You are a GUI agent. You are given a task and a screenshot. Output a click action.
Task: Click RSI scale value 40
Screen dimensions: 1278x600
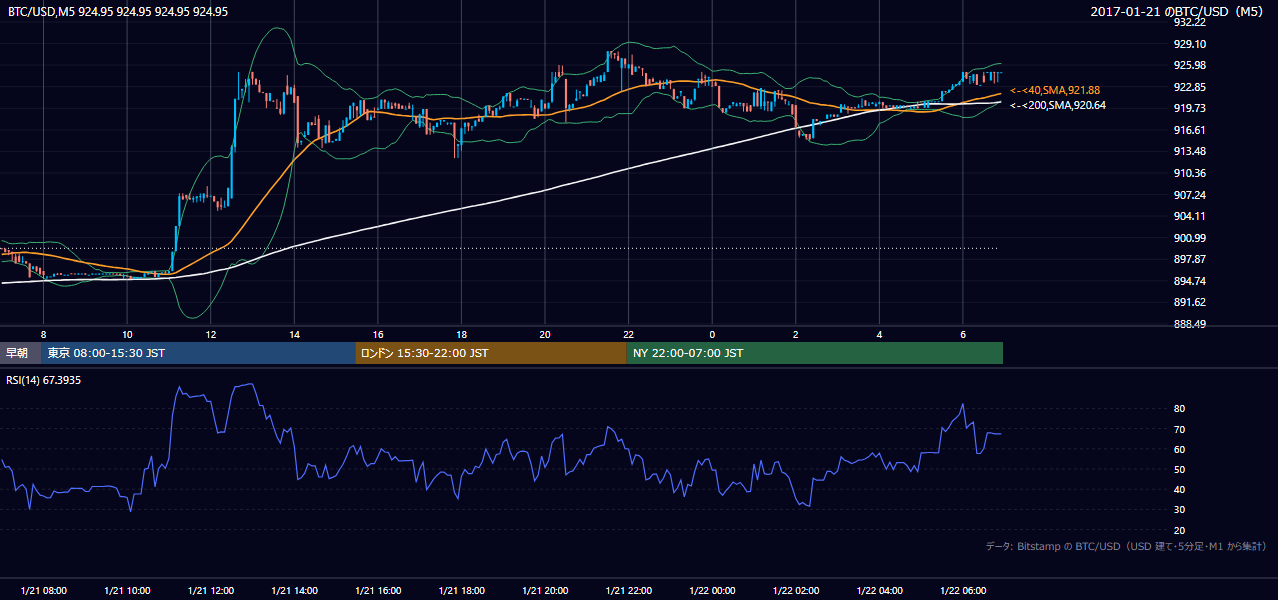point(1180,489)
